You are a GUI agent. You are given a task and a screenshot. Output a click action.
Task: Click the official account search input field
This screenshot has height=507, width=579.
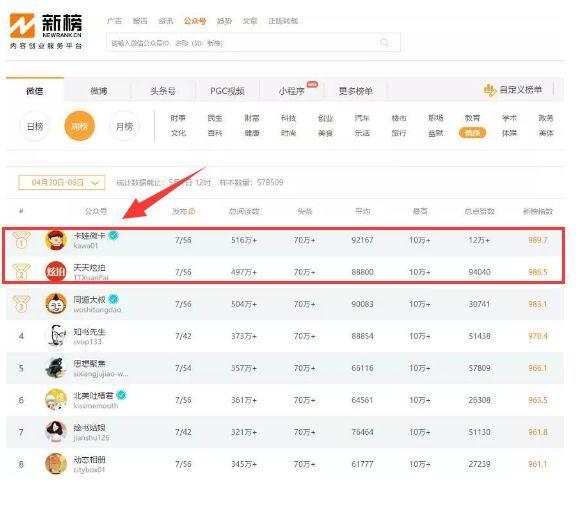click(x=253, y=42)
